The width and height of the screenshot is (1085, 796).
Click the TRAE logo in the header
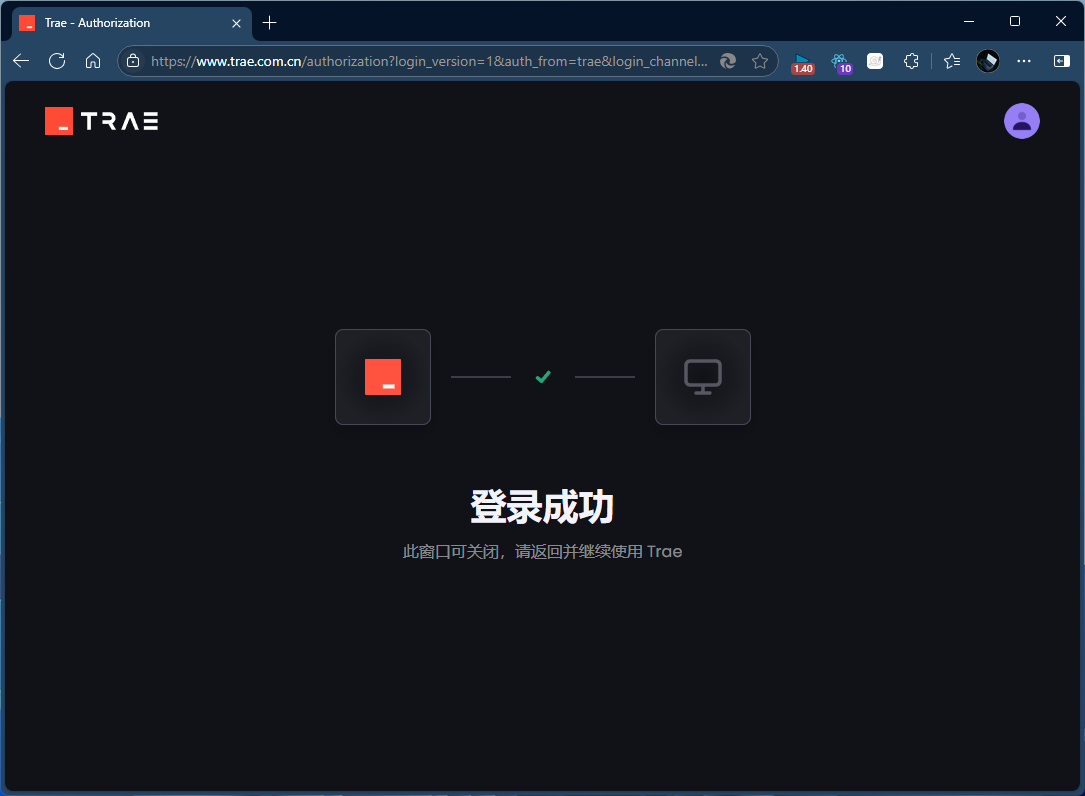[x=102, y=121]
